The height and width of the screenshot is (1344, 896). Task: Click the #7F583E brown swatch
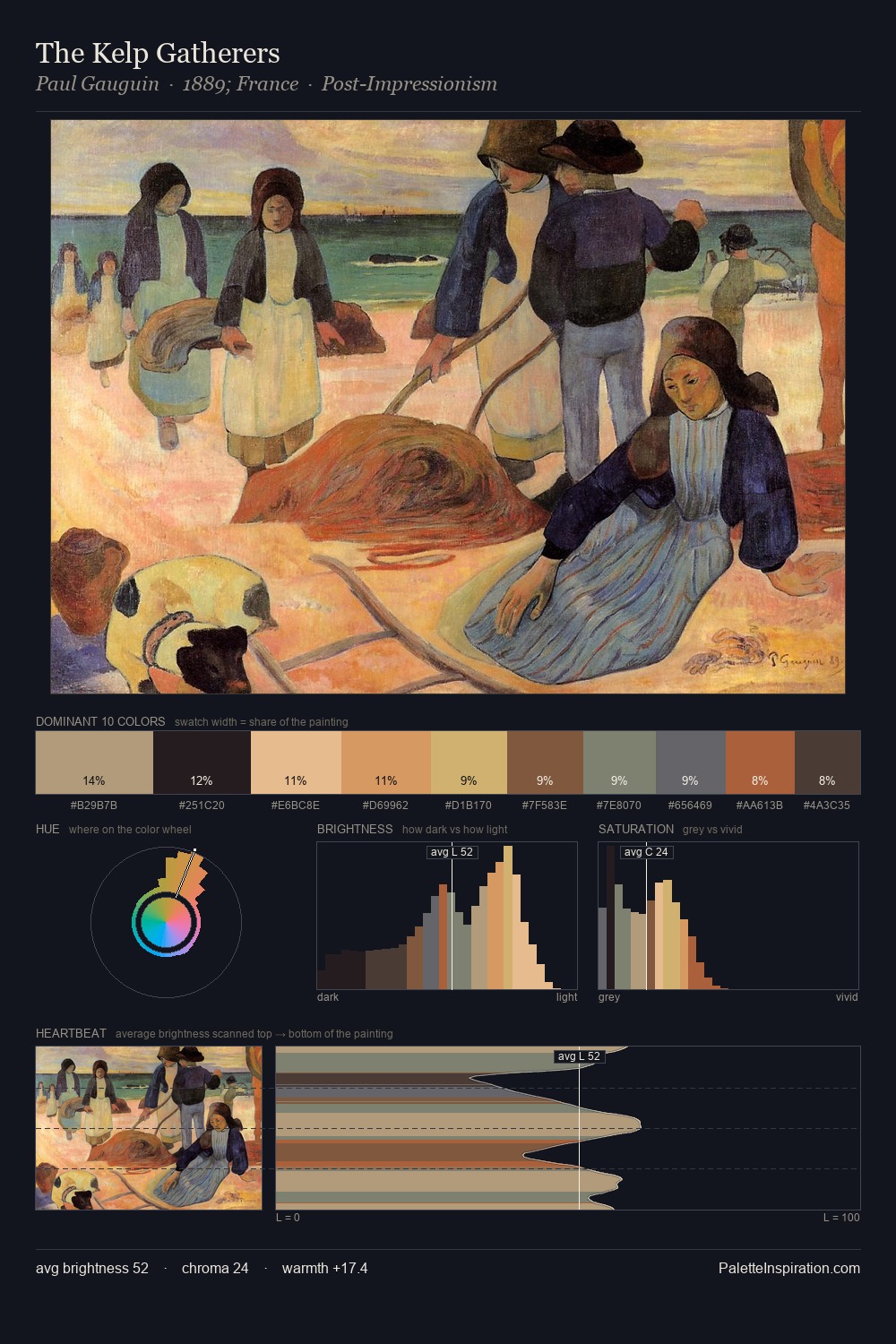click(x=545, y=762)
